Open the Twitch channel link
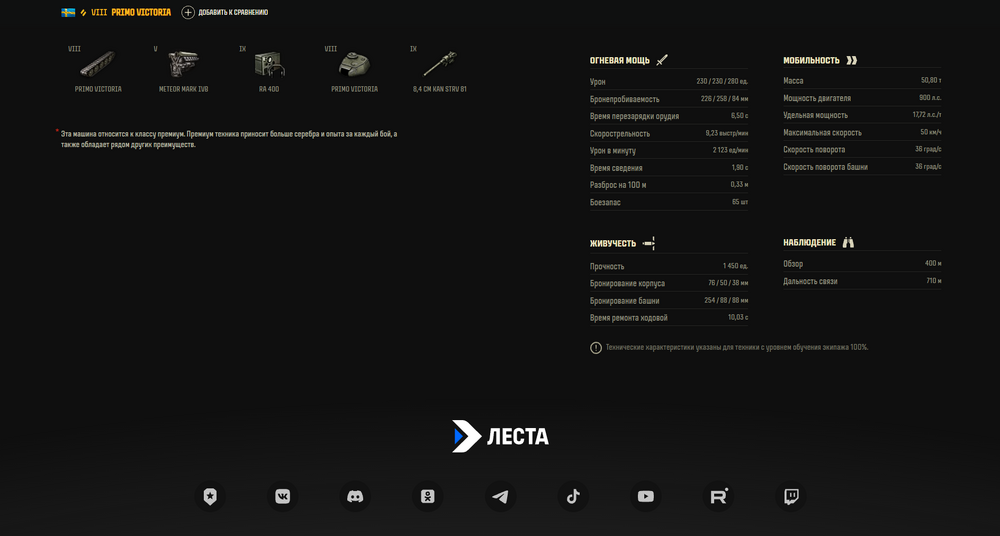Image resolution: width=1000 pixels, height=536 pixels. [x=791, y=496]
